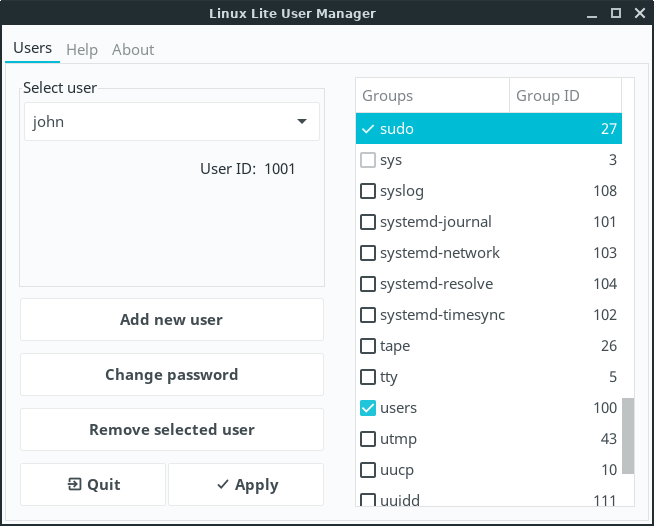Switch to the Help tab

(x=82, y=49)
